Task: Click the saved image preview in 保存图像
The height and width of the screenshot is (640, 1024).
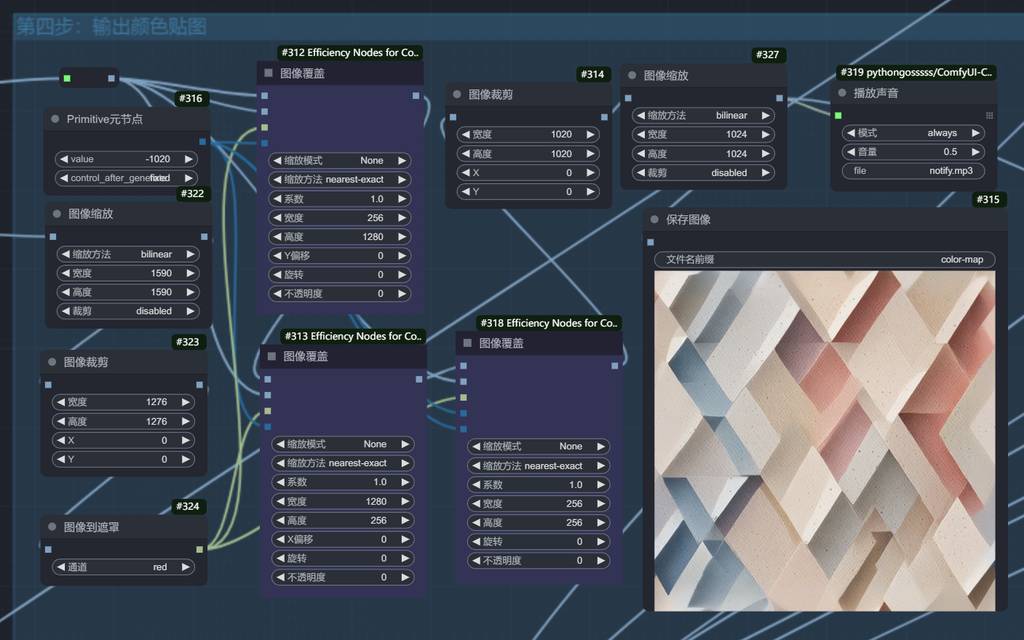Action: [824, 440]
